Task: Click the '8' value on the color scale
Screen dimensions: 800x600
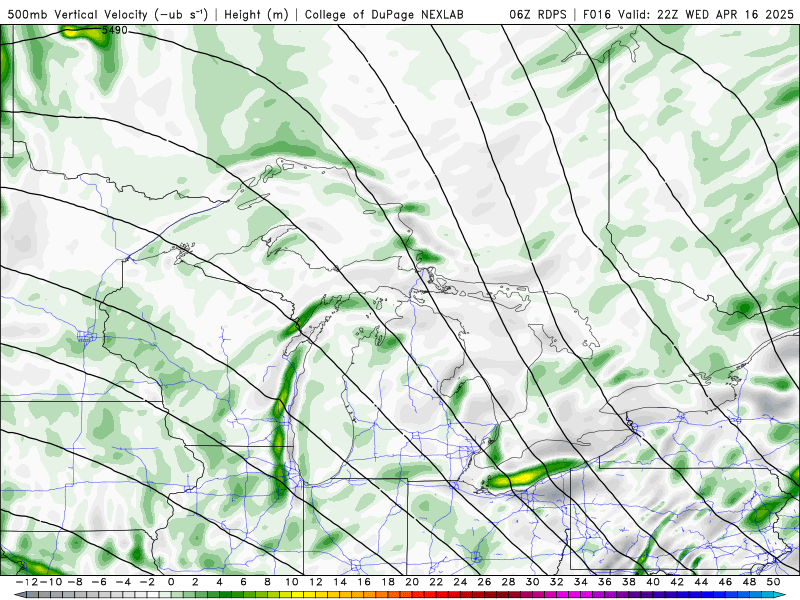Action: pos(267,582)
